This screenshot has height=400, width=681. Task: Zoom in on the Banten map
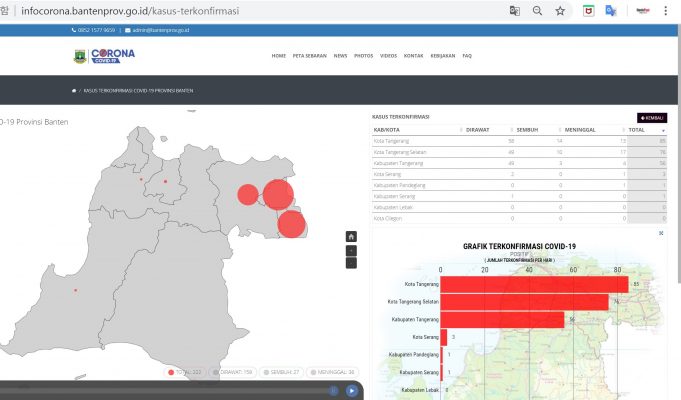[x=351, y=250]
